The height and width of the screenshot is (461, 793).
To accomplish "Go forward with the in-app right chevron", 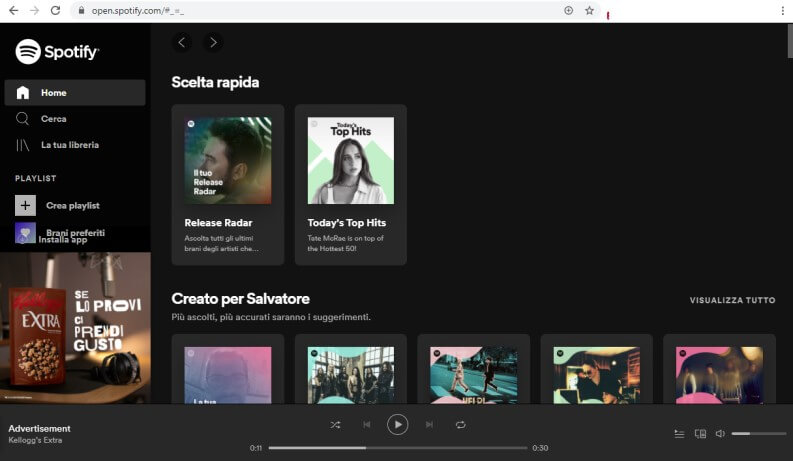I will coord(213,42).
